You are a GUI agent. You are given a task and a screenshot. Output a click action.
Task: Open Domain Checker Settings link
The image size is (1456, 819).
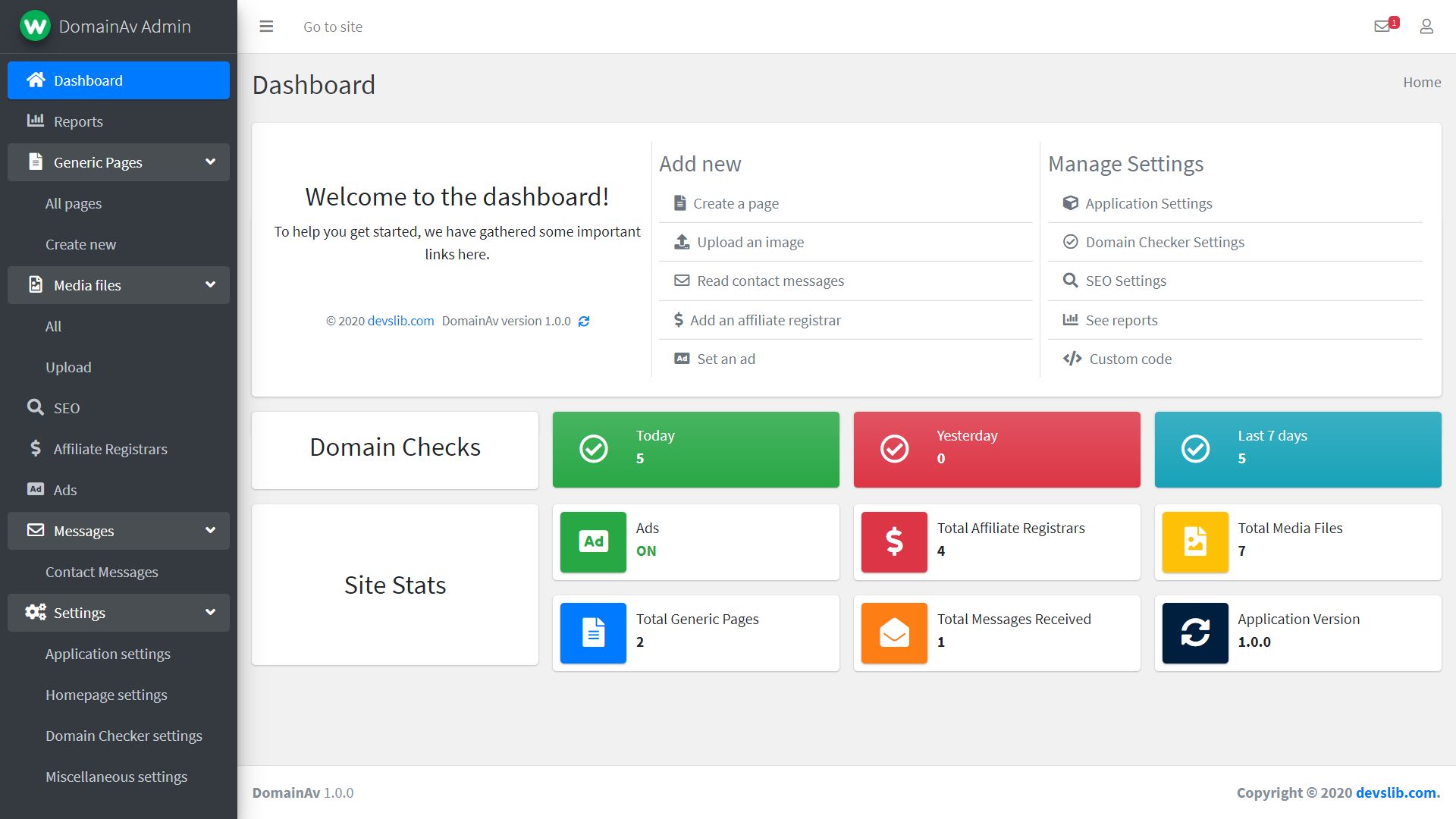click(x=1164, y=242)
